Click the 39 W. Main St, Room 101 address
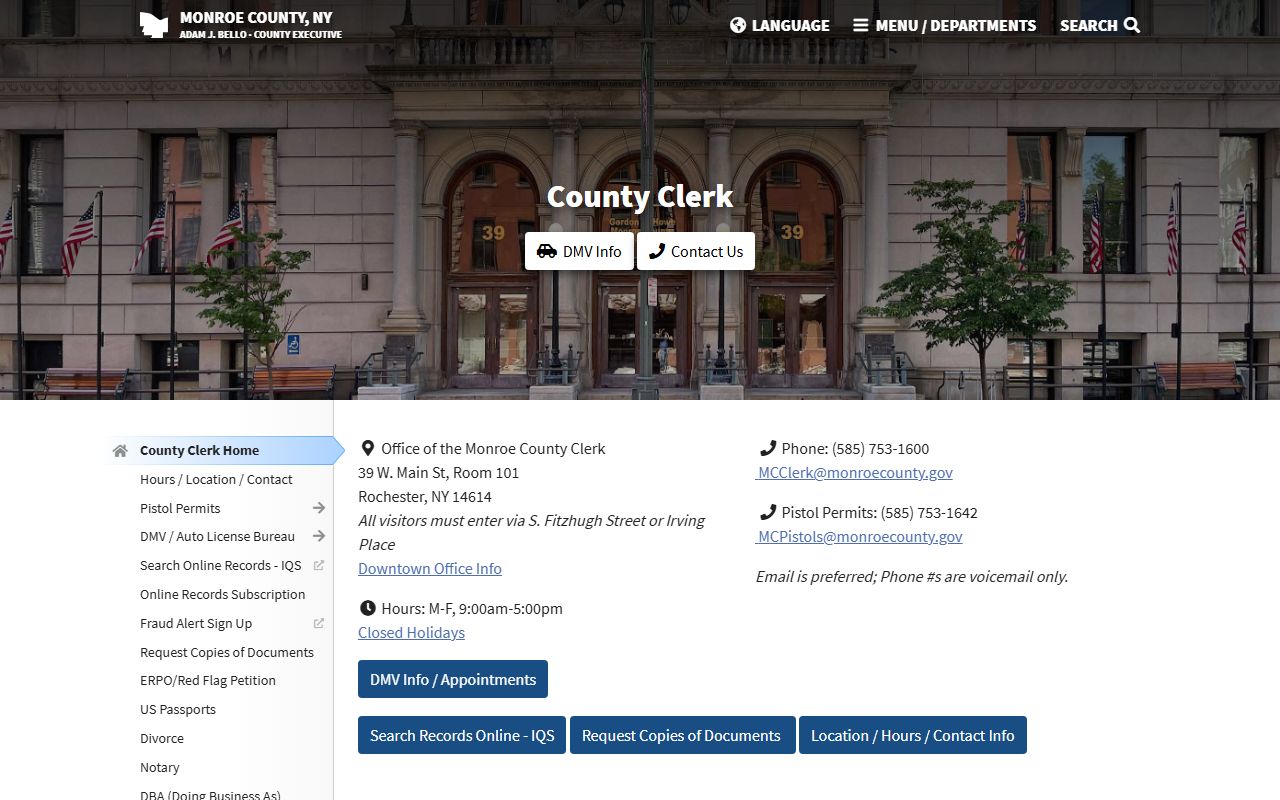 click(438, 472)
